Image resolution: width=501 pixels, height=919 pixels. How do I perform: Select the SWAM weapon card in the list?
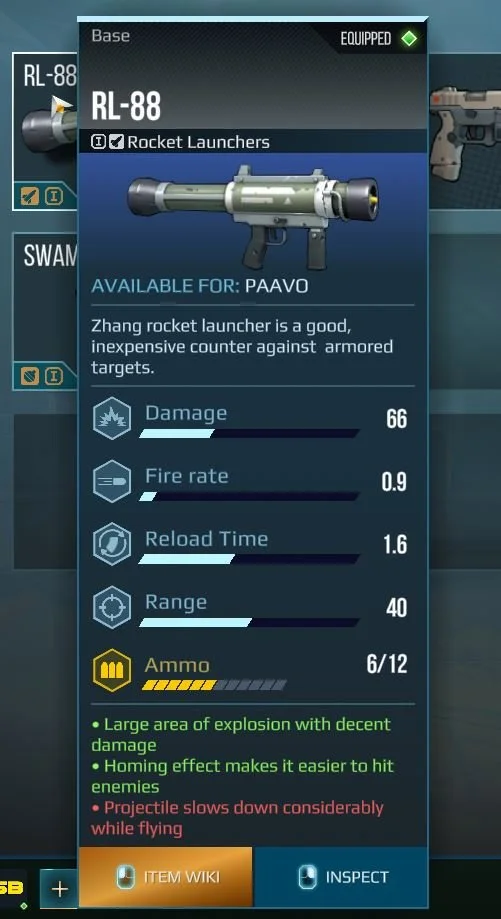[45, 311]
